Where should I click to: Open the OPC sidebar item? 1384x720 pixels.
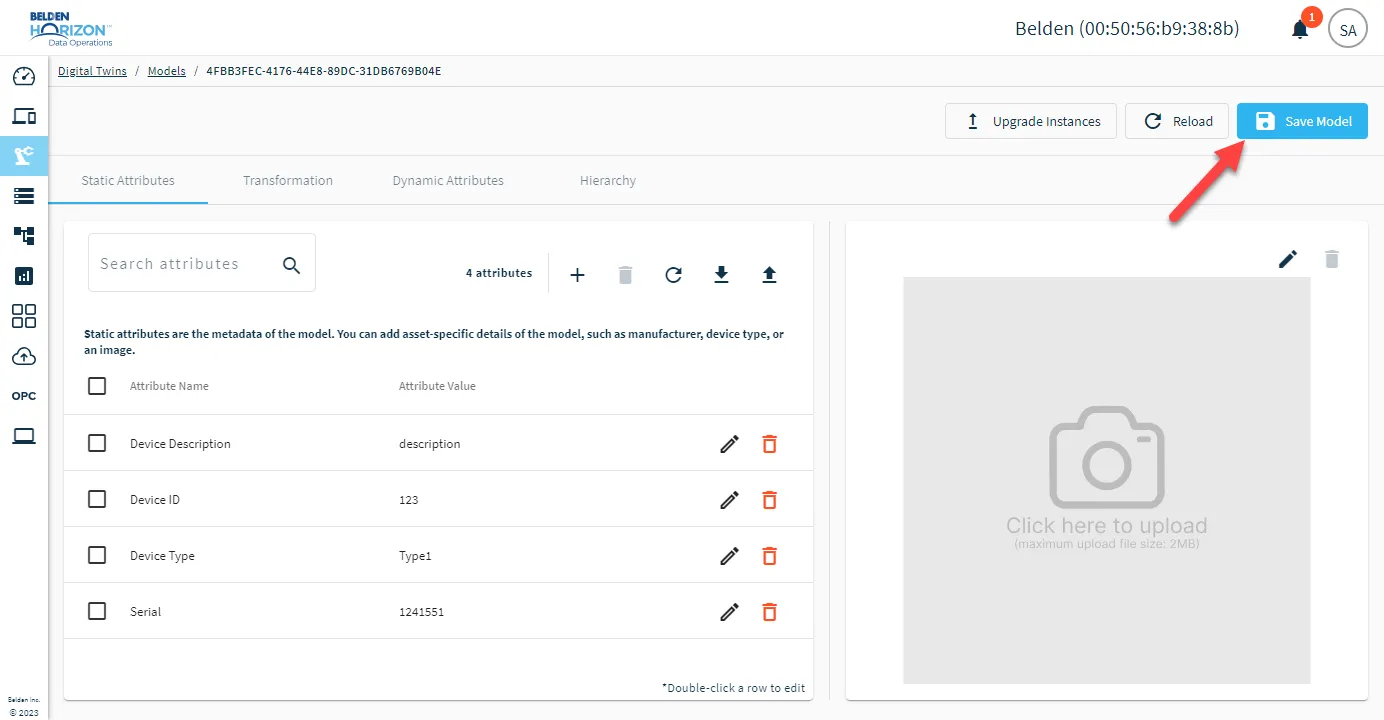[x=24, y=396]
